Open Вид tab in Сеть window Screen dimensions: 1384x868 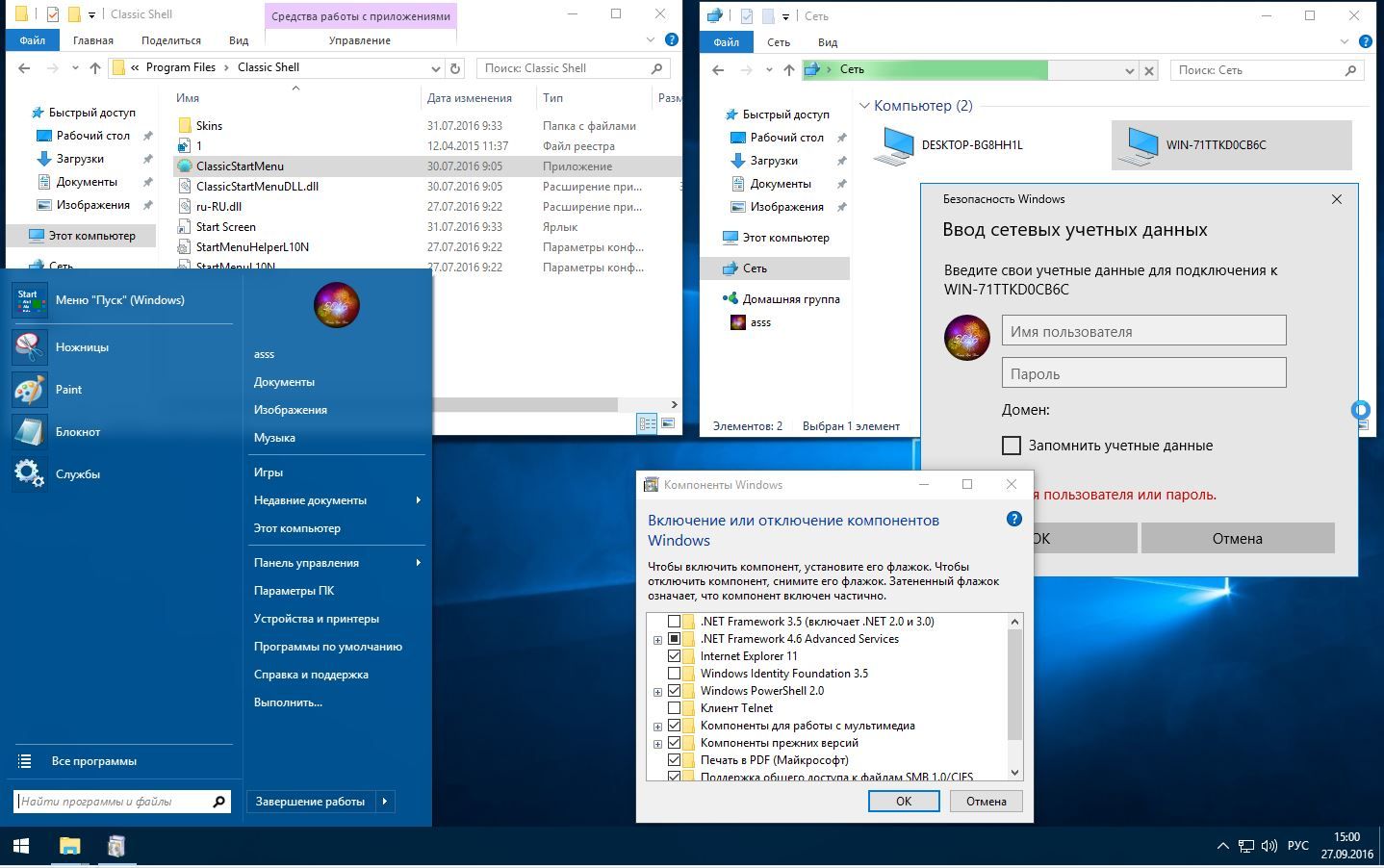coord(828,42)
